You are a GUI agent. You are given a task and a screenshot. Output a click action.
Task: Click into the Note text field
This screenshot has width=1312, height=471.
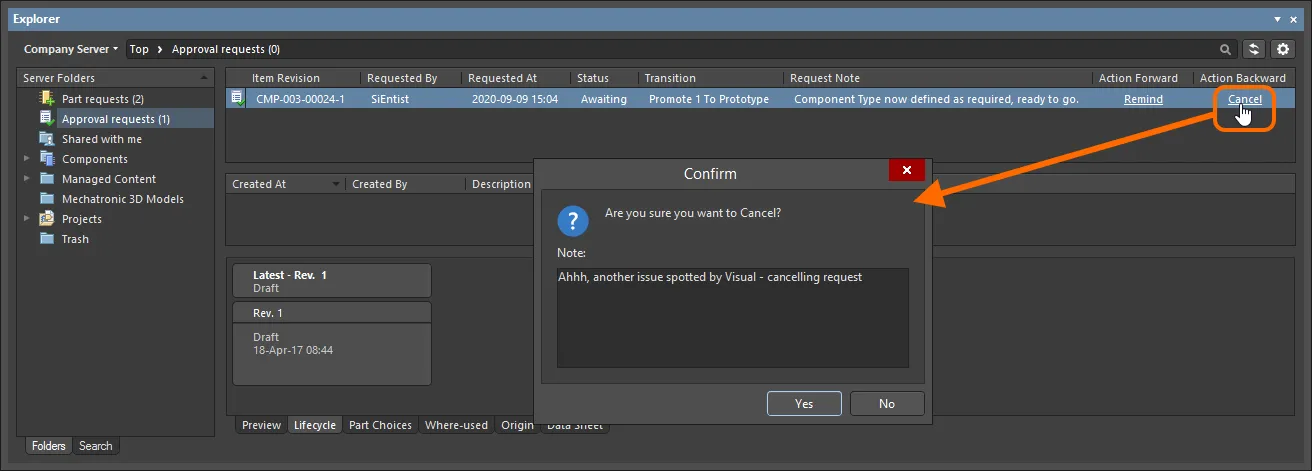(x=733, y=317)
